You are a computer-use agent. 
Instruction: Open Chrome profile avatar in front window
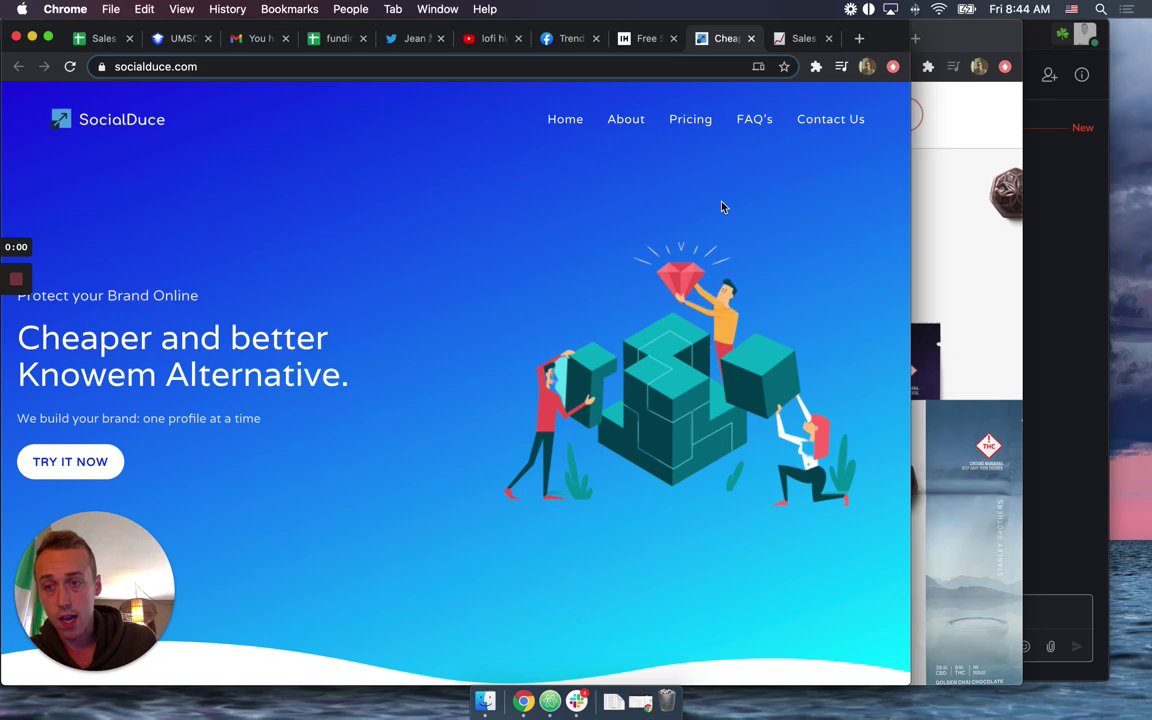867,66
